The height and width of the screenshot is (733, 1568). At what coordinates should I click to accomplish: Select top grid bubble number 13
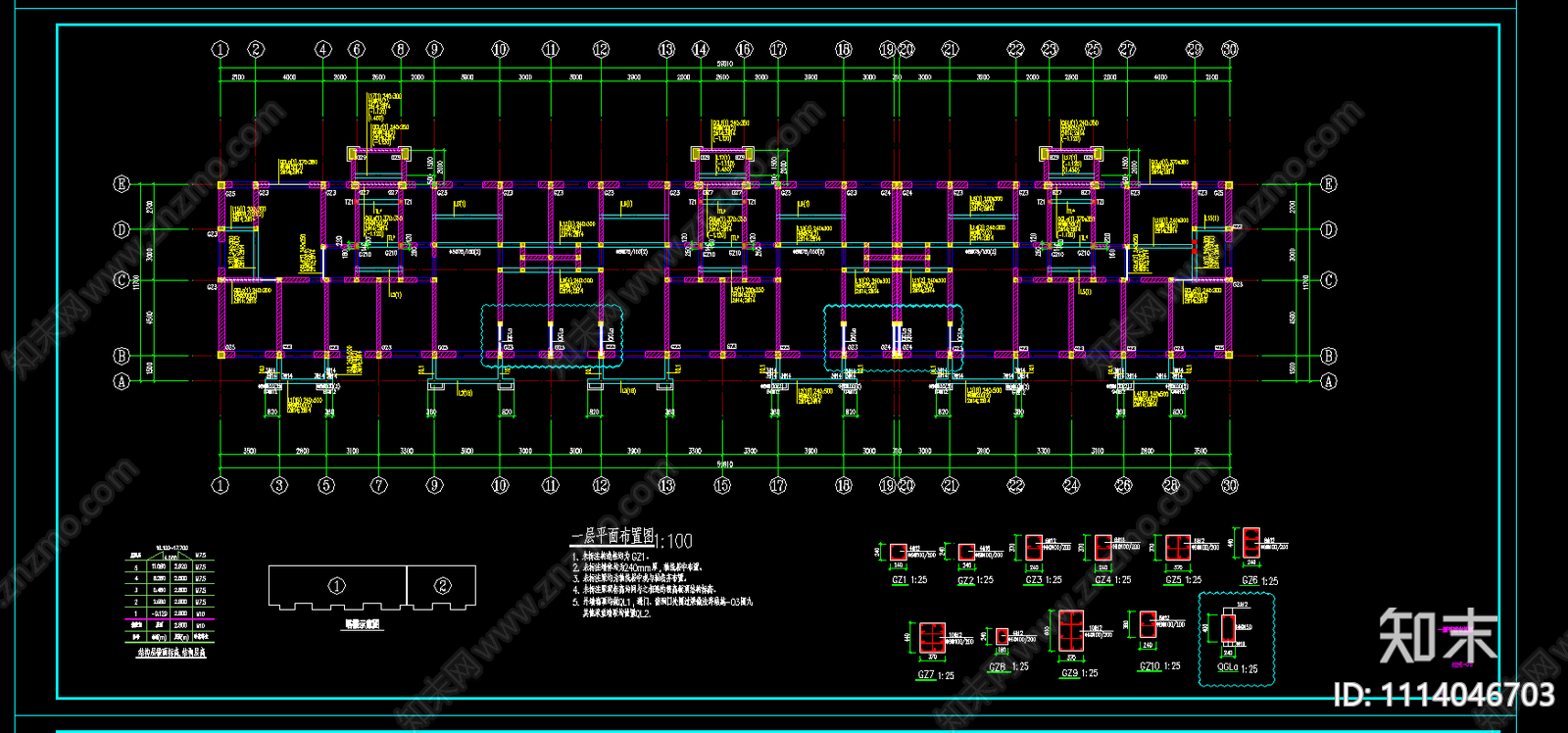point(666,49)
